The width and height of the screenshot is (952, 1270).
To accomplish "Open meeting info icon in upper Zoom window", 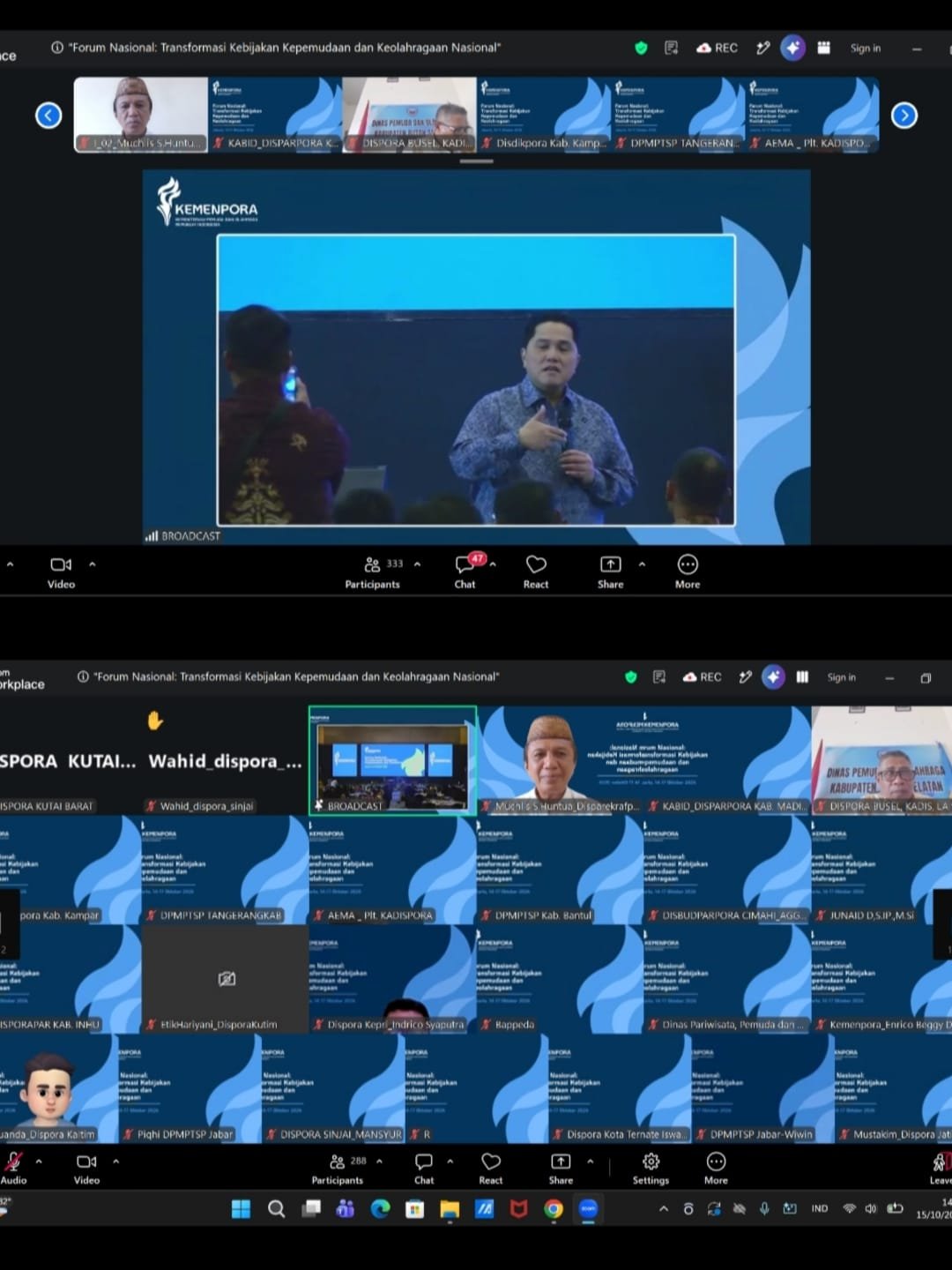I will (57, 48).
